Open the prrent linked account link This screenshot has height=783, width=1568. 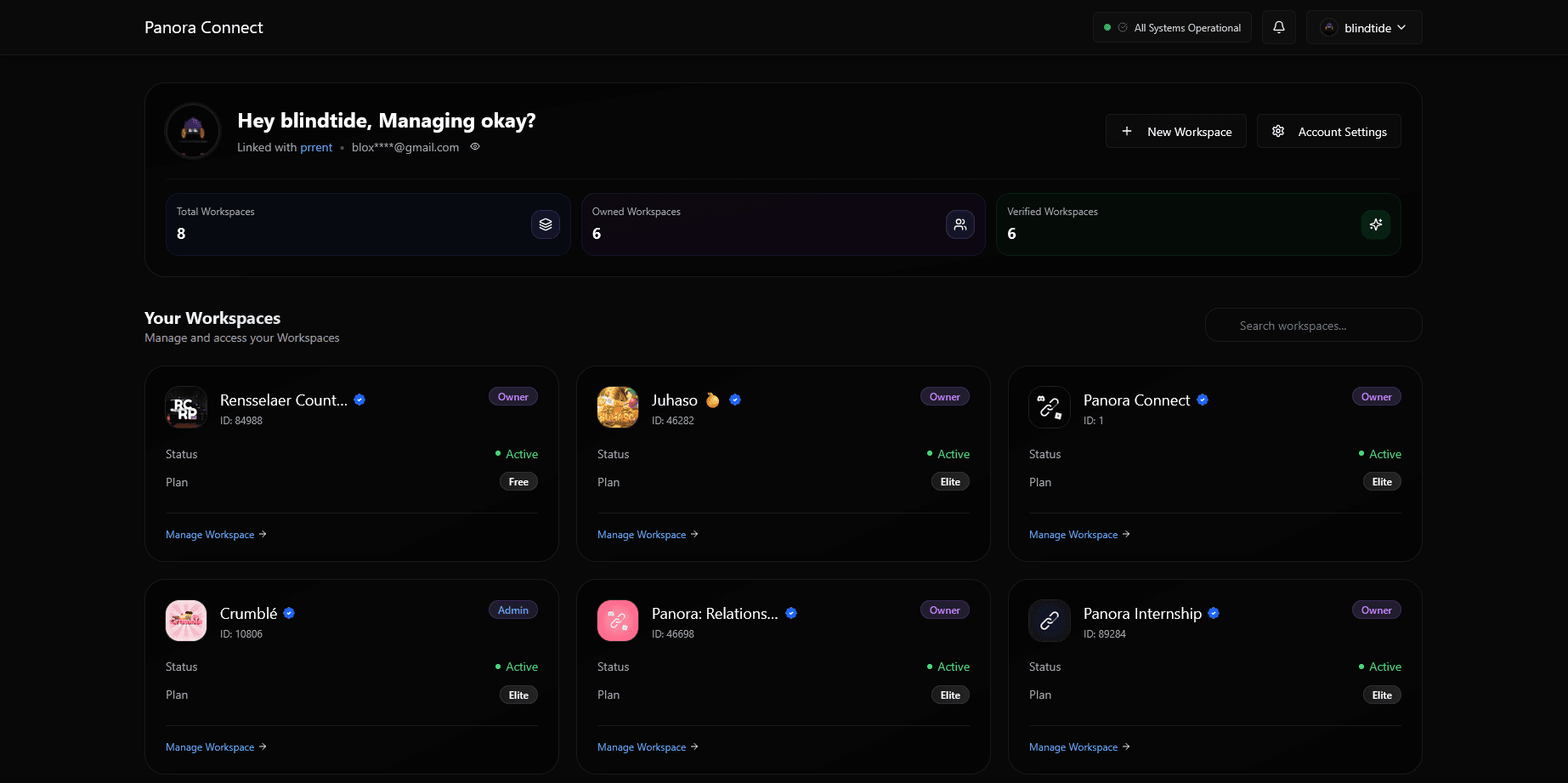(316, 148)
